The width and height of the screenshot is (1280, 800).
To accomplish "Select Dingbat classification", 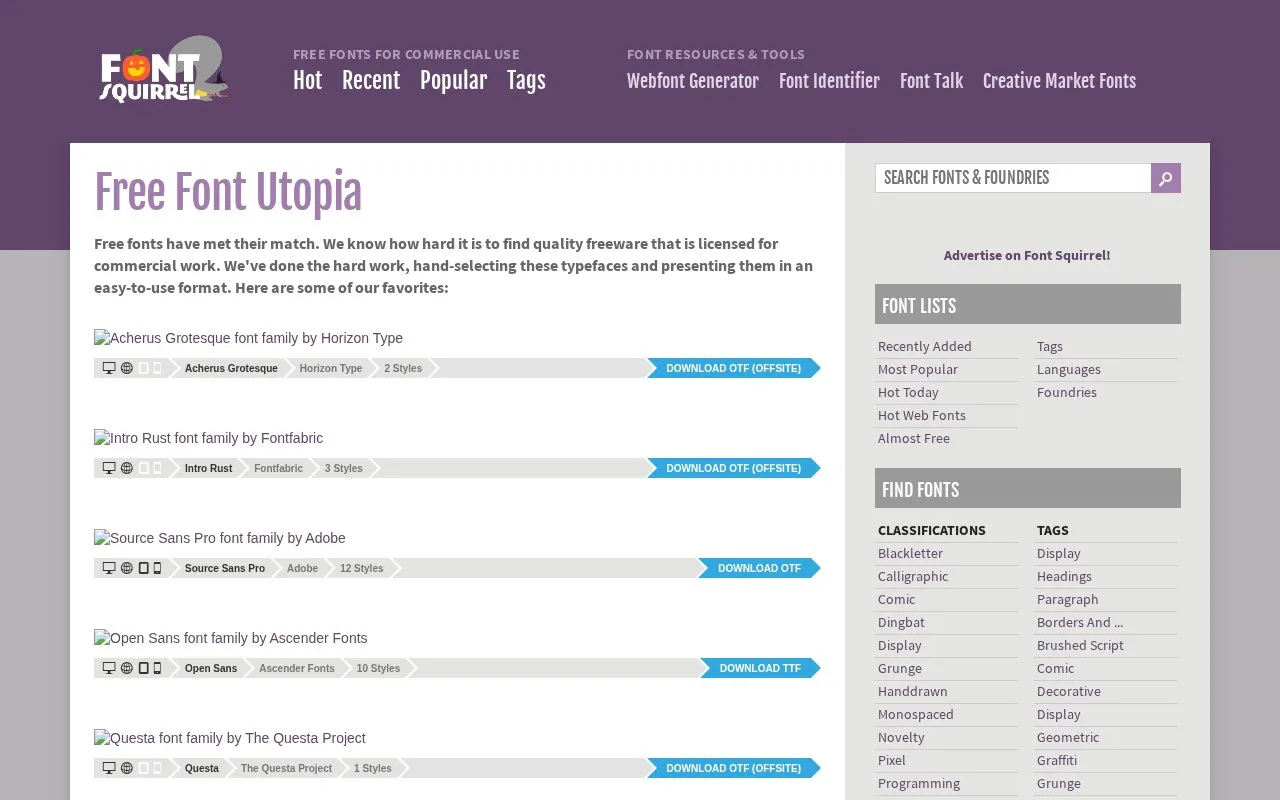I will point(901,622).
